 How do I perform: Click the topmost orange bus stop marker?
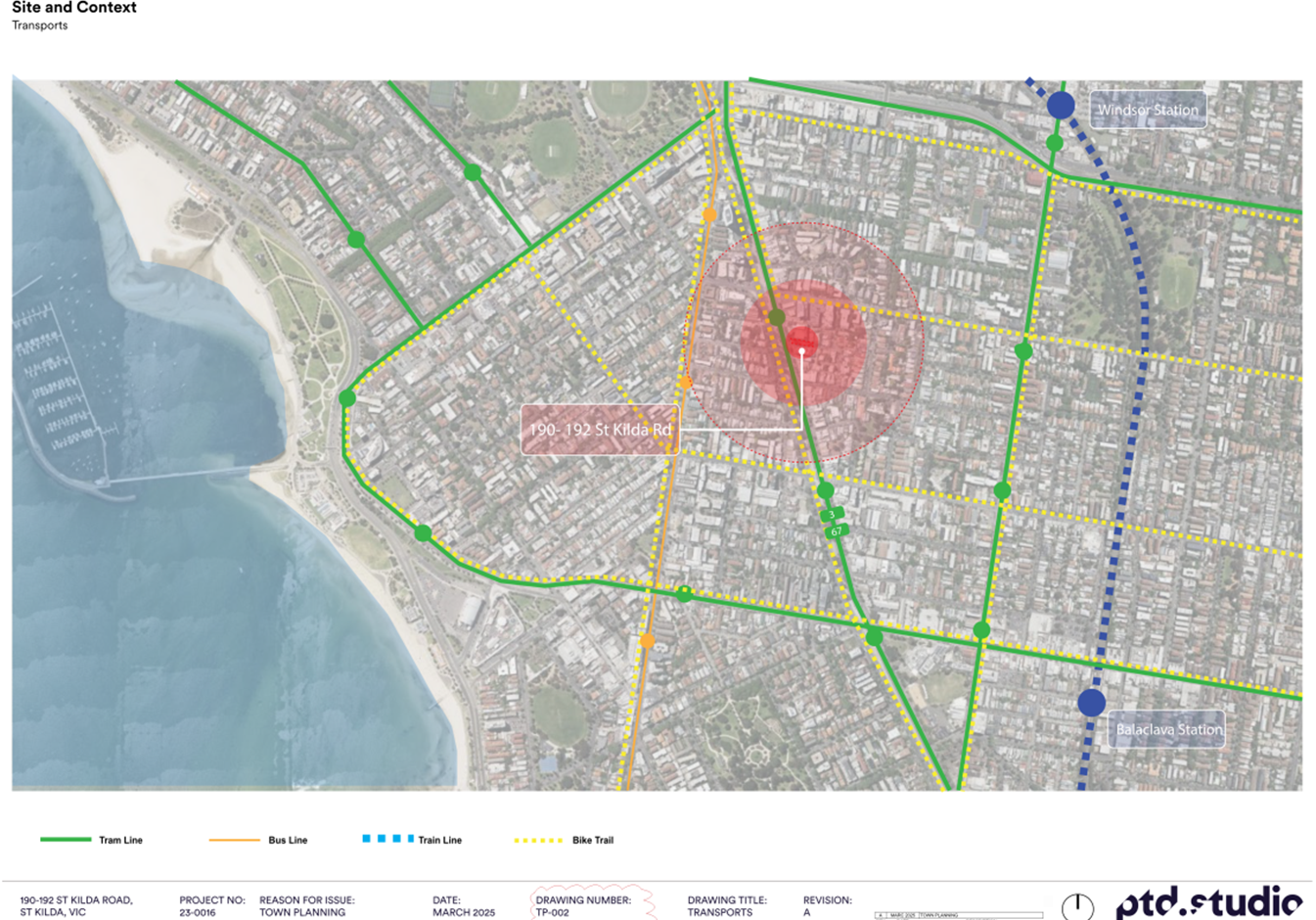click(x=709, y=214)
